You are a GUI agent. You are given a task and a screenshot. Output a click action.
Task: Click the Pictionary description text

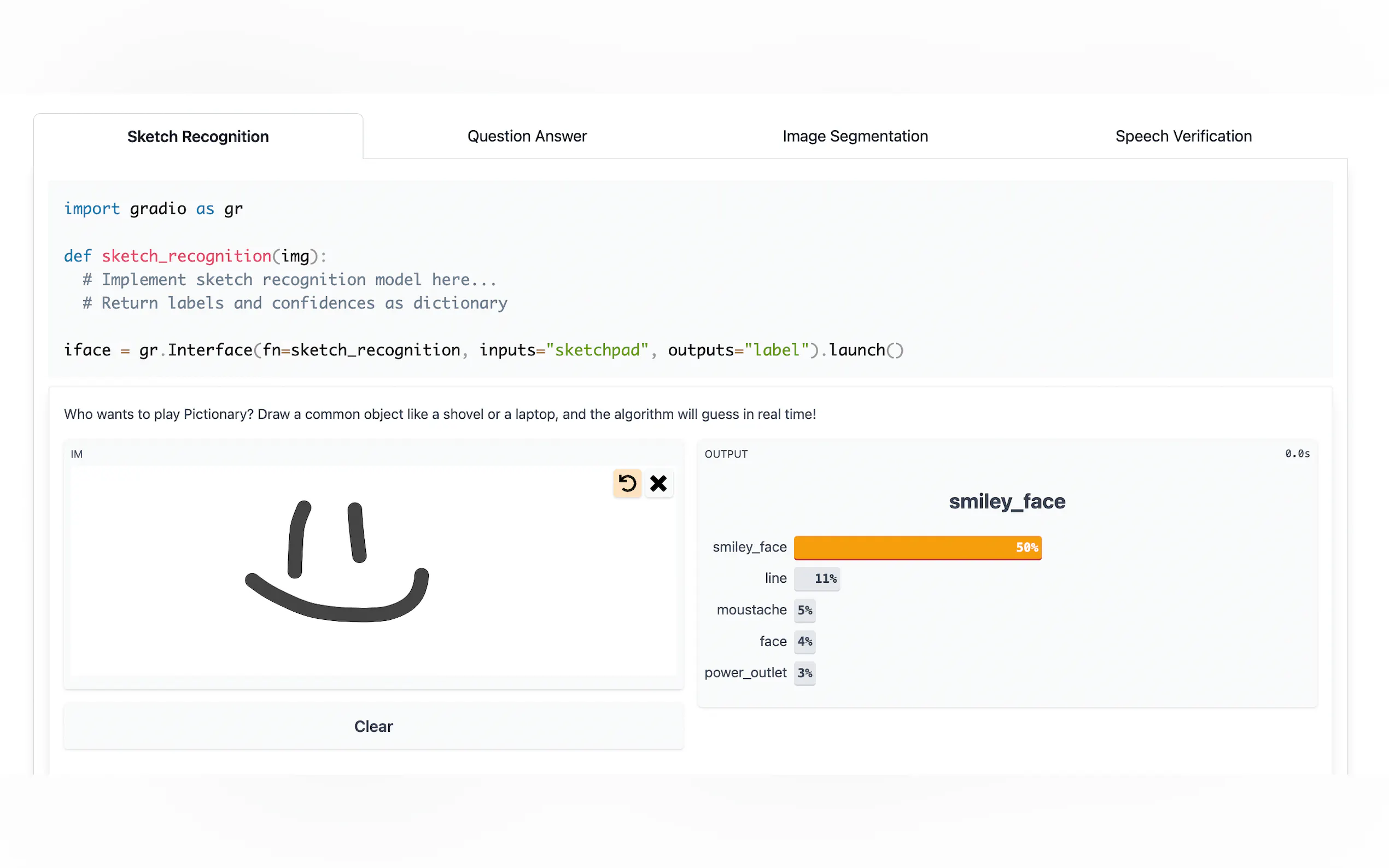tap(439, 414)
